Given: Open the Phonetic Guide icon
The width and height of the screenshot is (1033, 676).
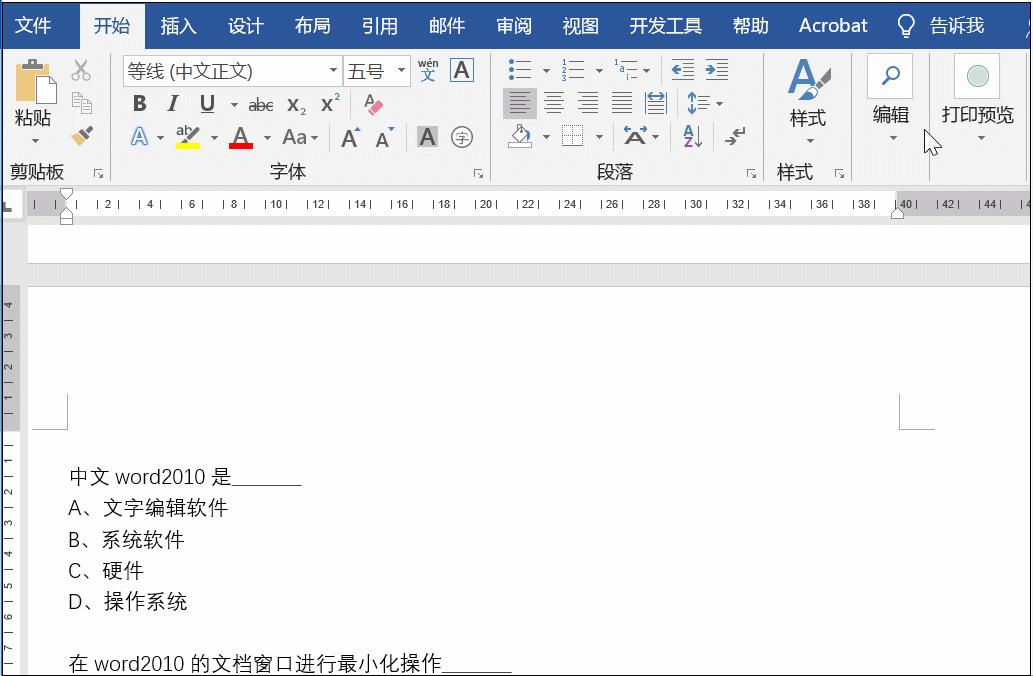Looking at the screenshot, I should [x=427, y=70].
